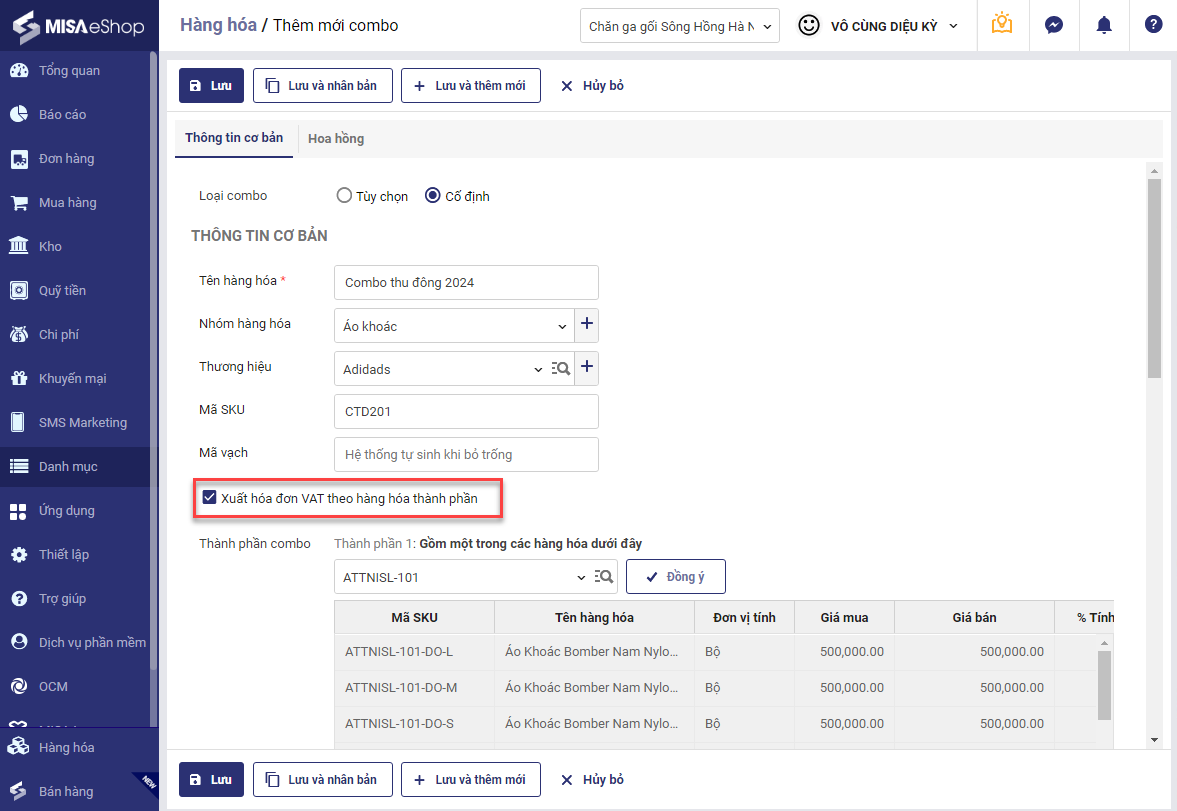
Task: Open the store selector dropdown
Action: 679,26
